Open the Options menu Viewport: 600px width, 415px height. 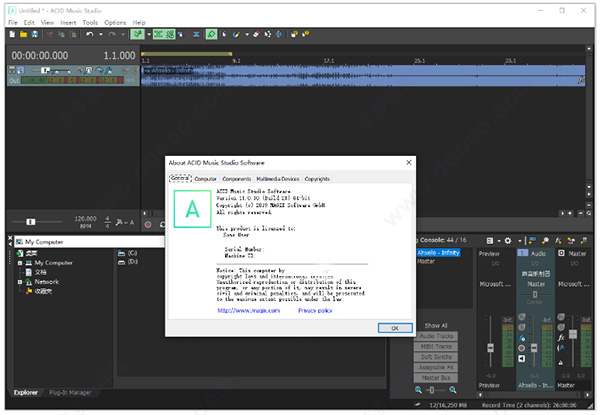115,23
